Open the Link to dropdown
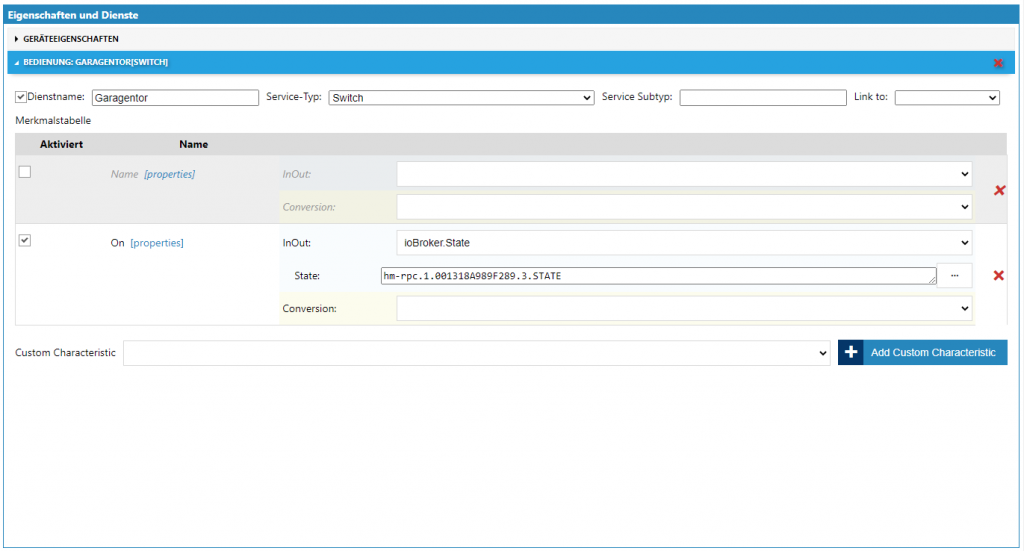 [x=946, y=98]
